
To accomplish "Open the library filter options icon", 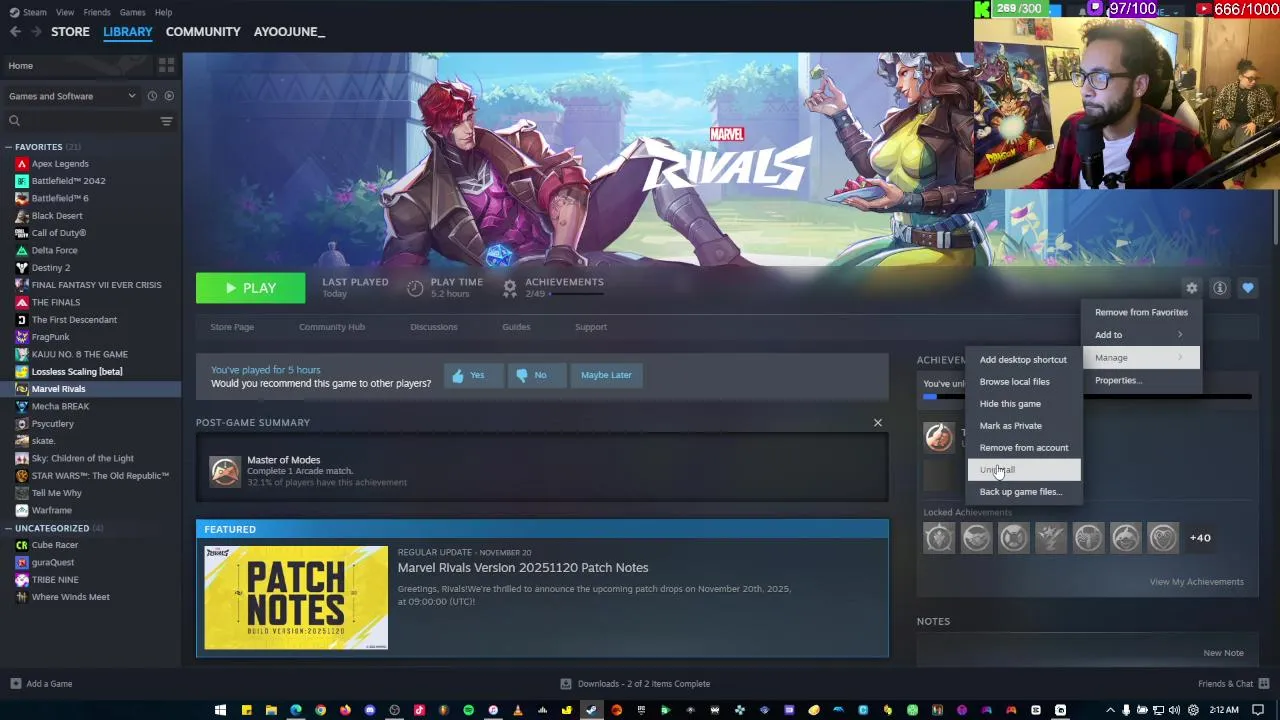I will (166, 121).
